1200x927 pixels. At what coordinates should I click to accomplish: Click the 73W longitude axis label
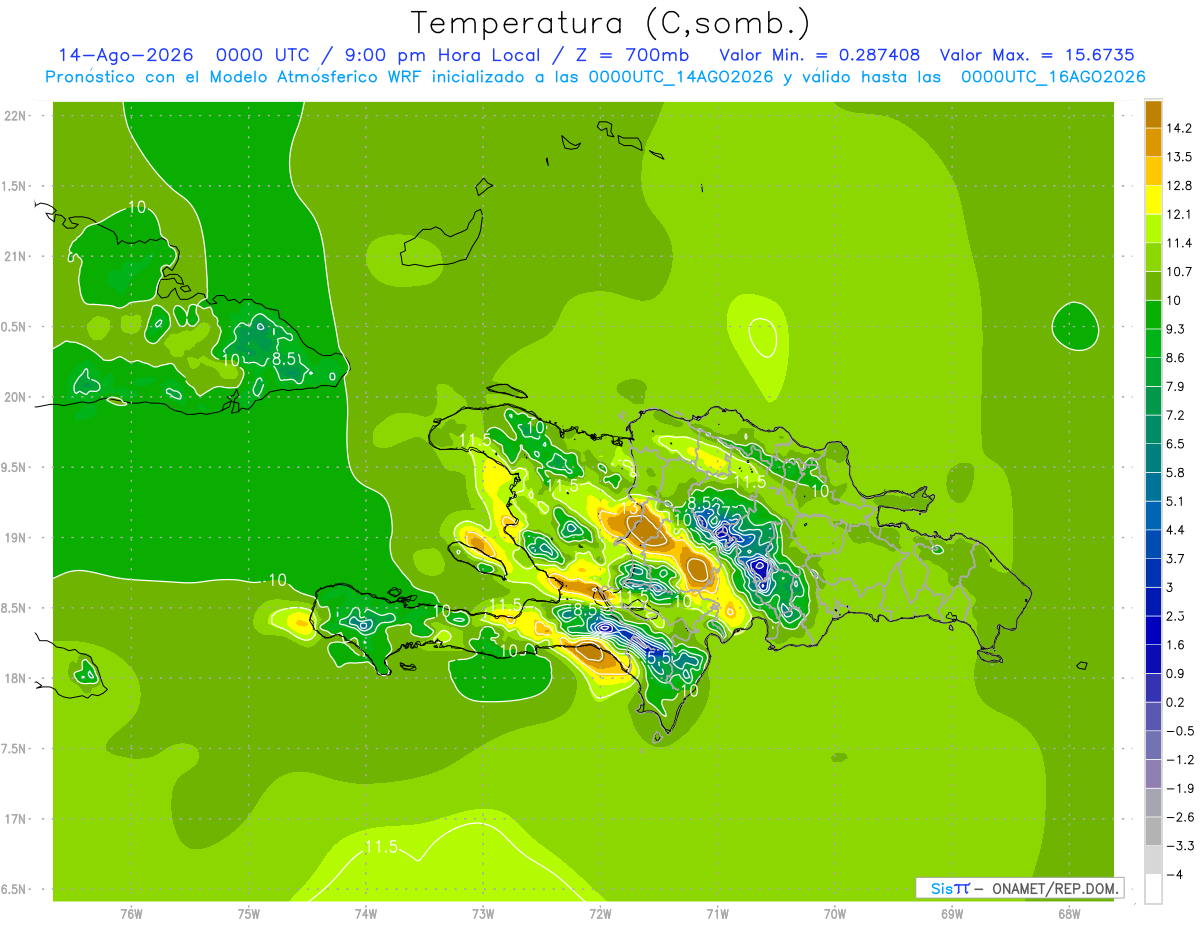pyautogui.click(x=483, y=913)
